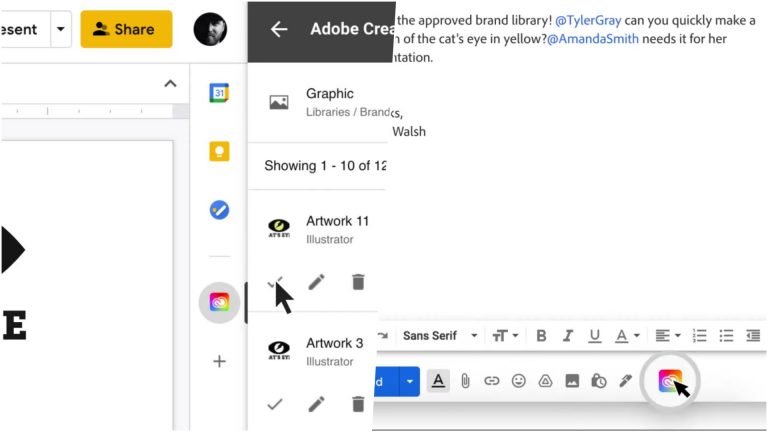768x432 pixels.
Task: Toggle the formatting options toolbar
Action: click(x=438, y=381)
